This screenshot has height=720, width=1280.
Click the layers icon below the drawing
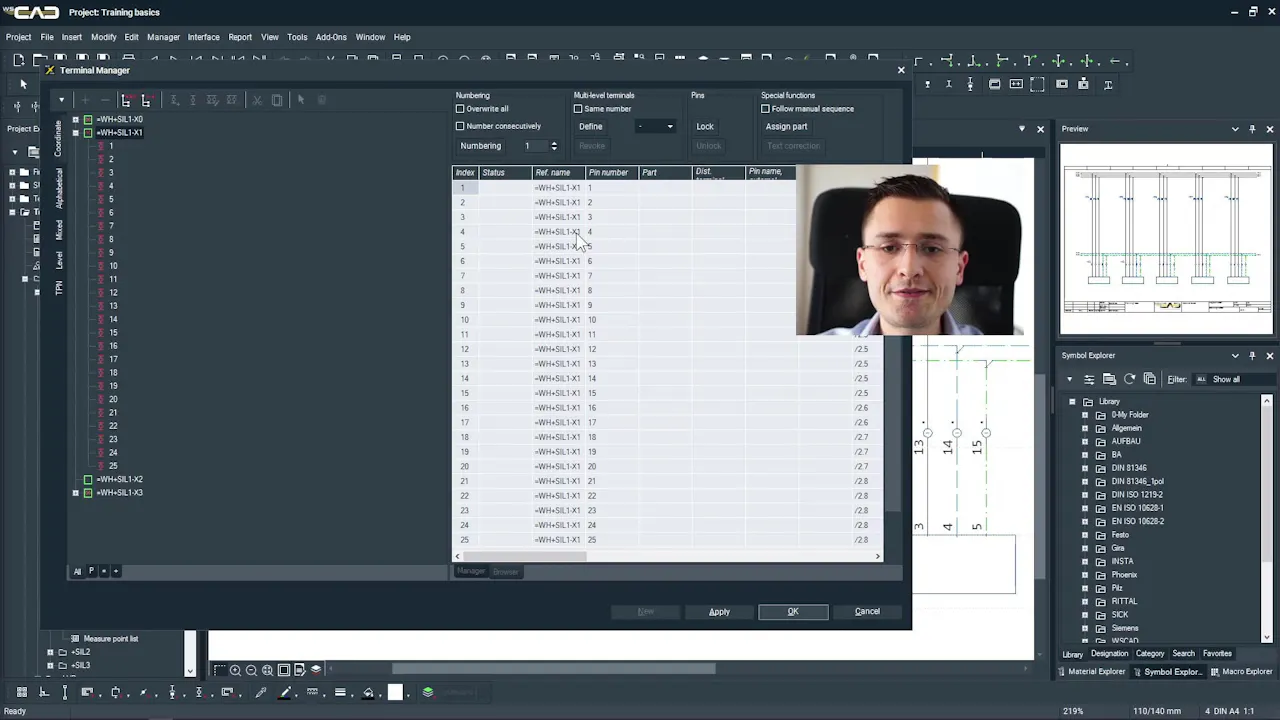316,670
